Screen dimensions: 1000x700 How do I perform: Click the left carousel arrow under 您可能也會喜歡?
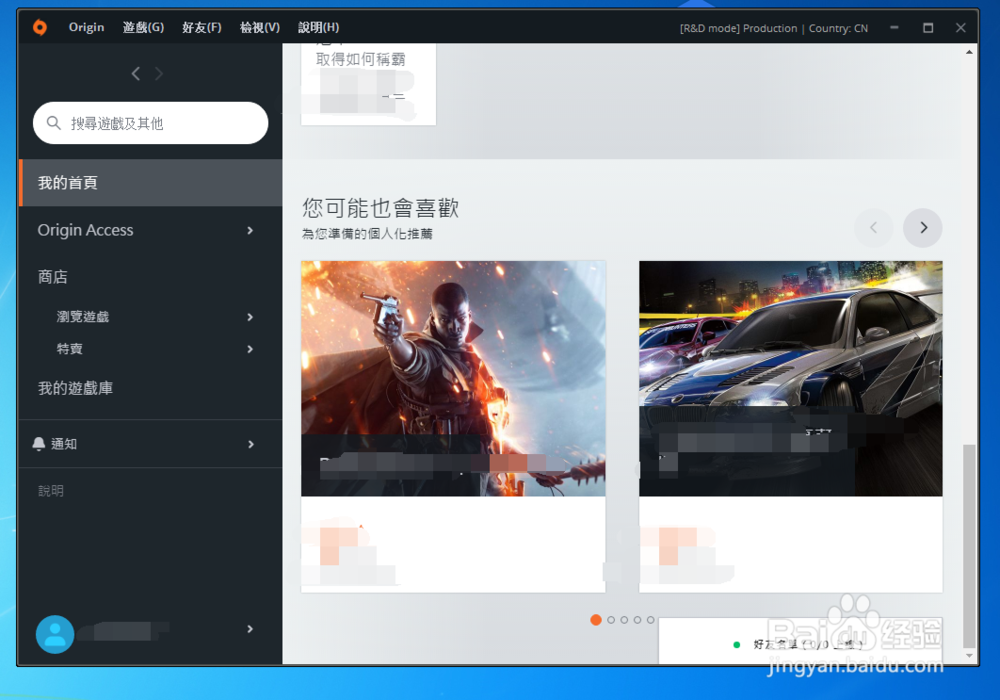(873, 228)
